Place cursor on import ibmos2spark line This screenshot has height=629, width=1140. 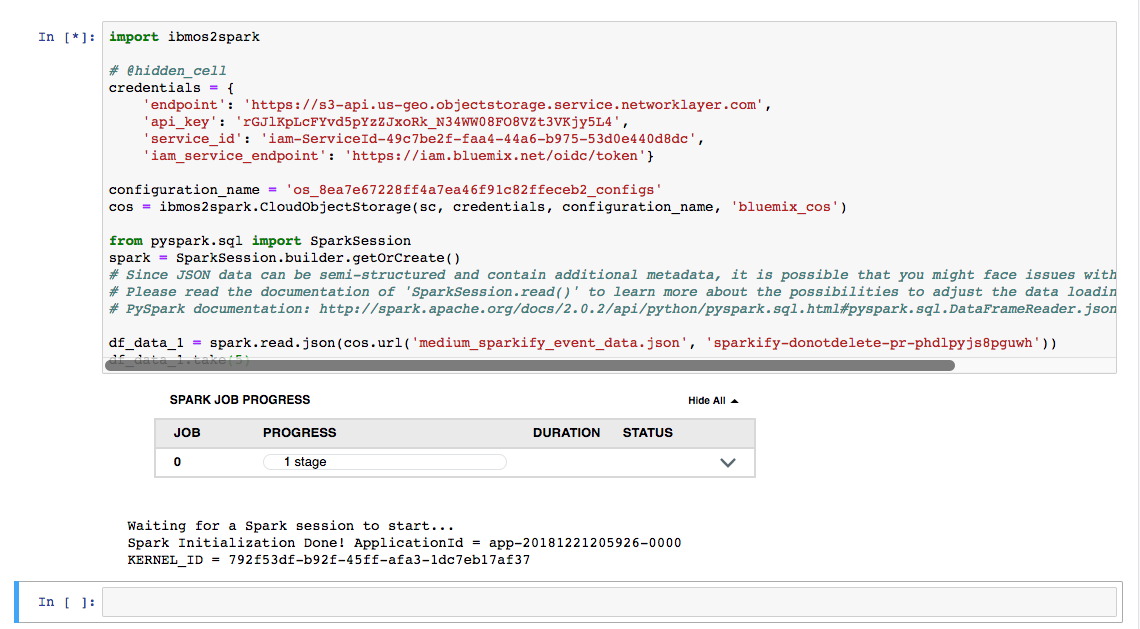point(185,37)
